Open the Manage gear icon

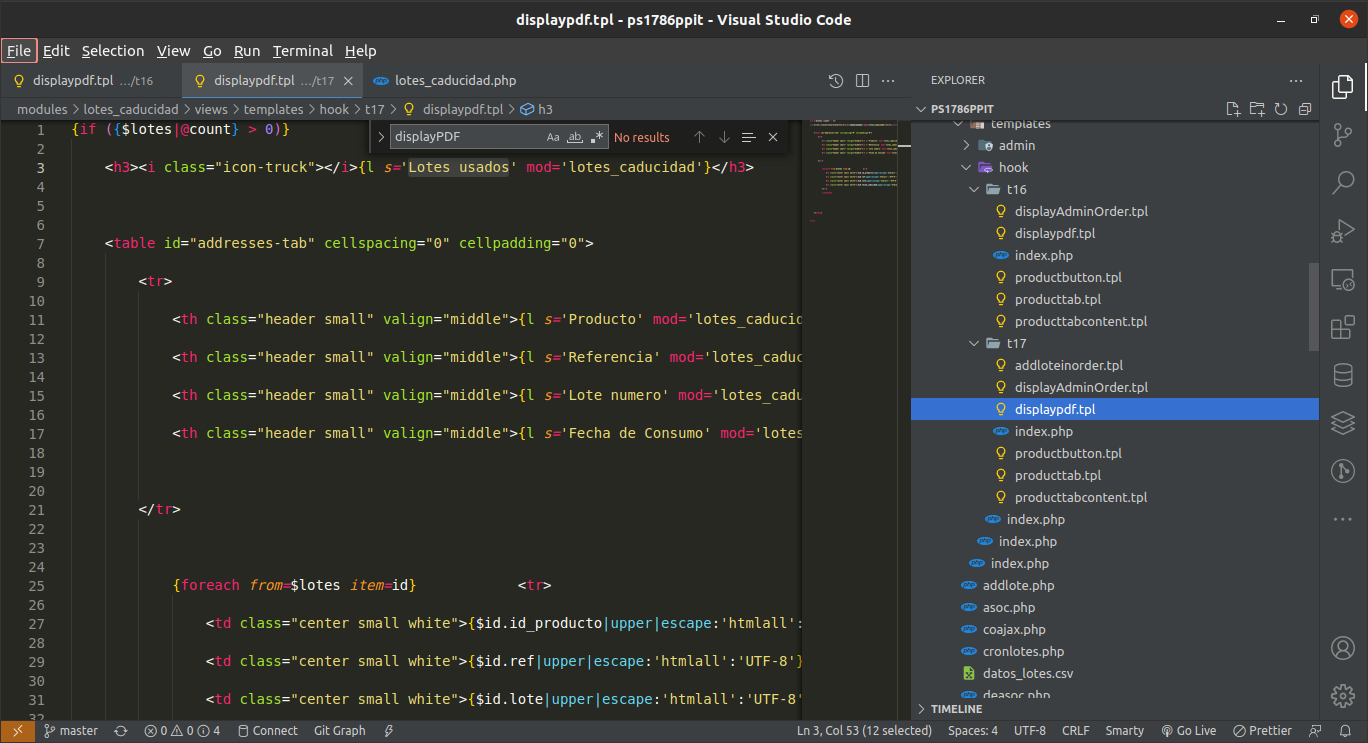pyautogui.click(x=1342, y=696)
